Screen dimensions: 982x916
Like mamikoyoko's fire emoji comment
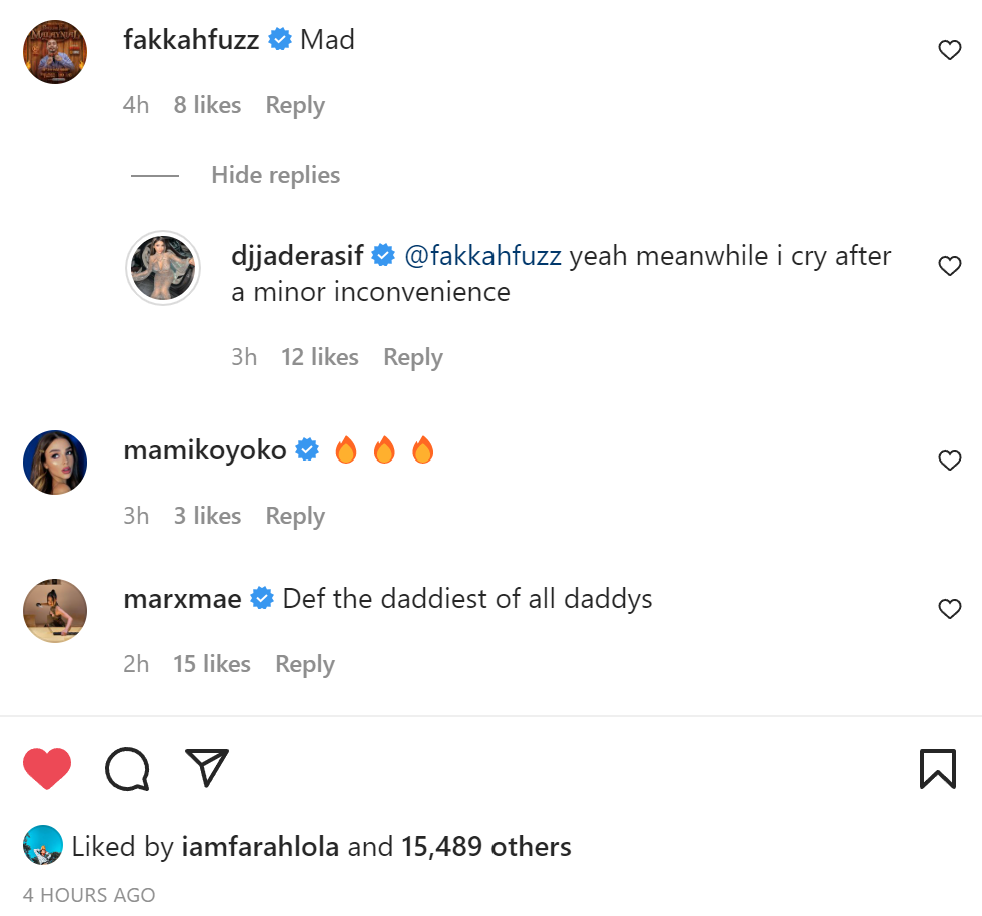tap(949, 461)
